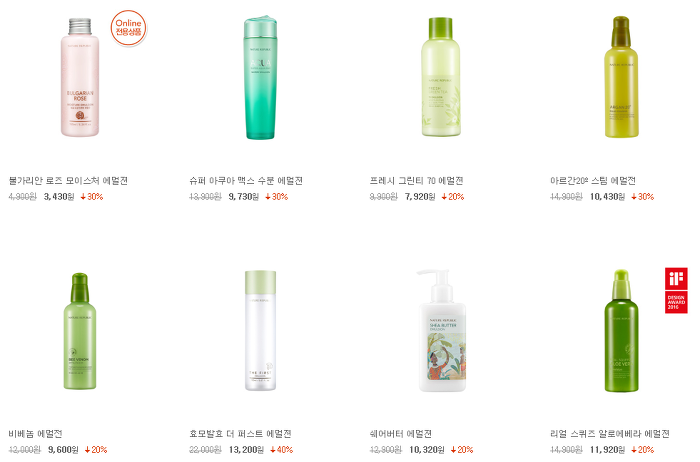The height and width of the screenshot is (462, 700).
Task: Select the Shea Butter pump bottle image
Action: pyautogui.click(x=442, y=330)
